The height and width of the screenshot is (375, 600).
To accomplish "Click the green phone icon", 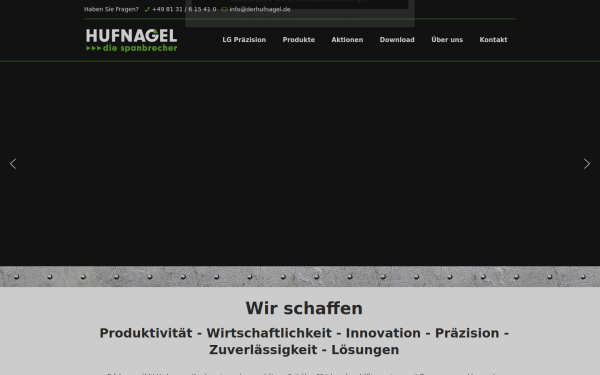I will pos(147,9).
